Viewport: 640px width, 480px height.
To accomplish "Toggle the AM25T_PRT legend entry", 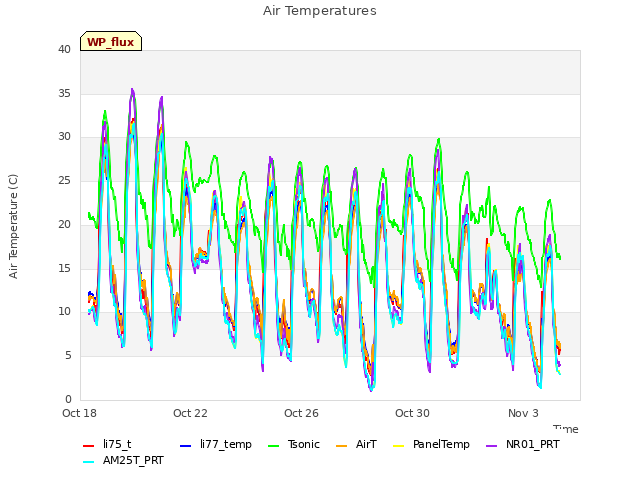I will pyautogui.click(x=123, y=460).
